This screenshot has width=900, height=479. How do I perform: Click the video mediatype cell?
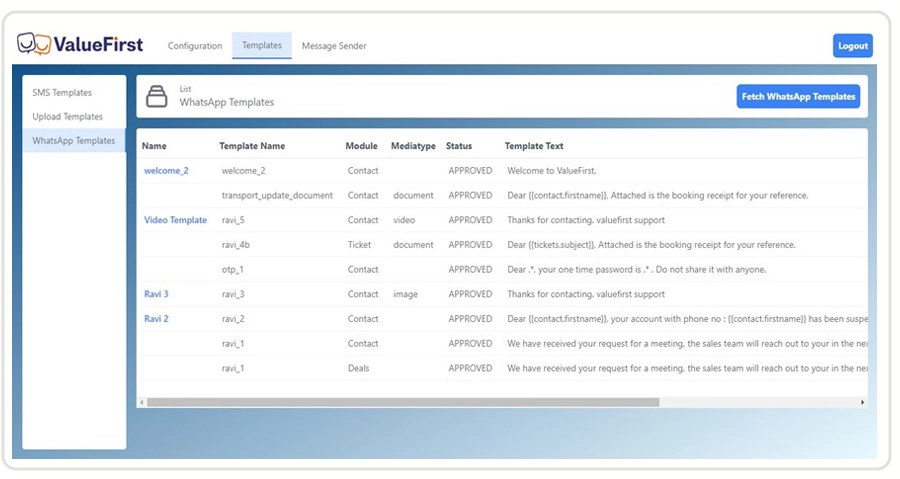(404, 220)
